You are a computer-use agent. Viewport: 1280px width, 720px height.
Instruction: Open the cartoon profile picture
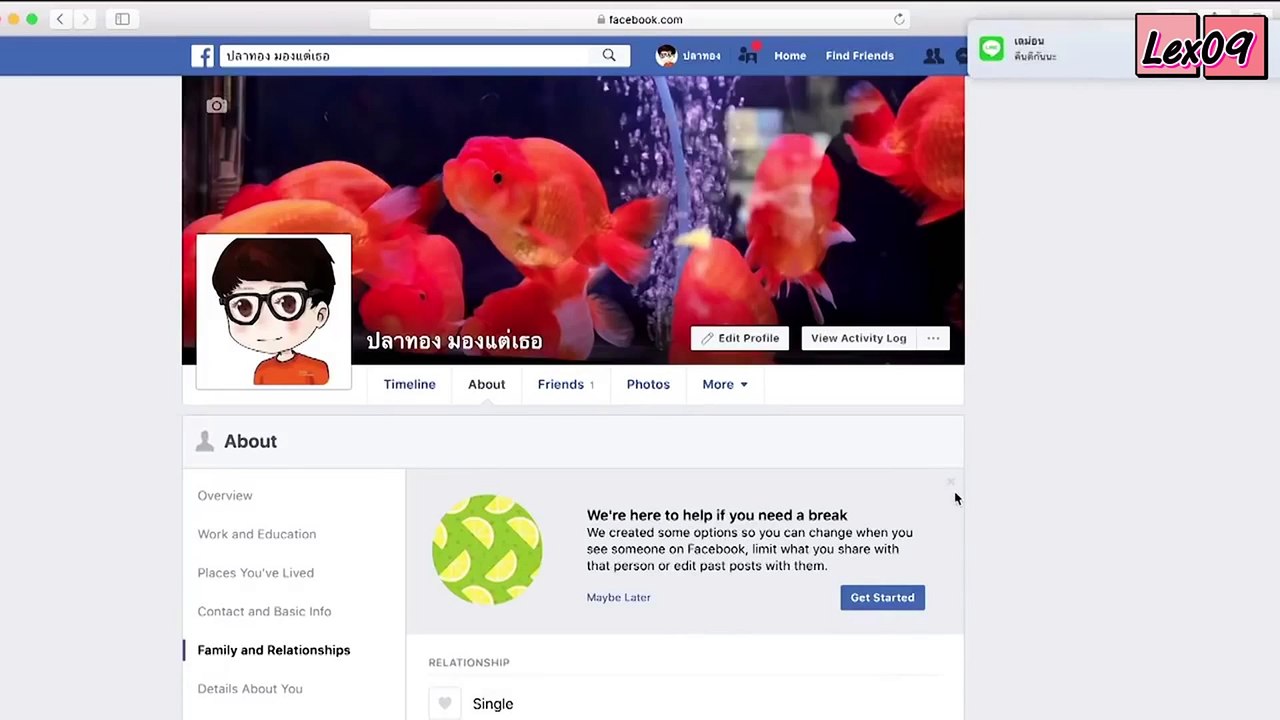pos(274,311)
